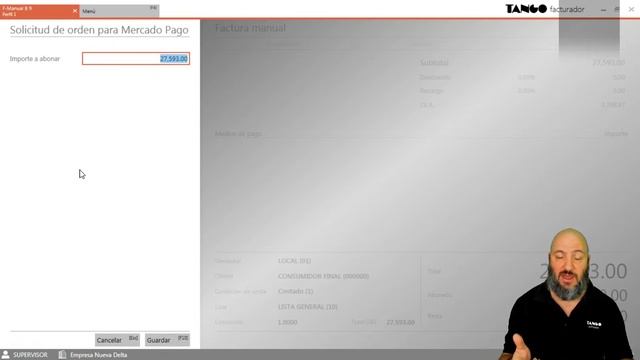Image resolution: width=640 pixels, height=360 pixels.
Task: Click the Contado (1) sale condition value
Action: click(296, 291)
